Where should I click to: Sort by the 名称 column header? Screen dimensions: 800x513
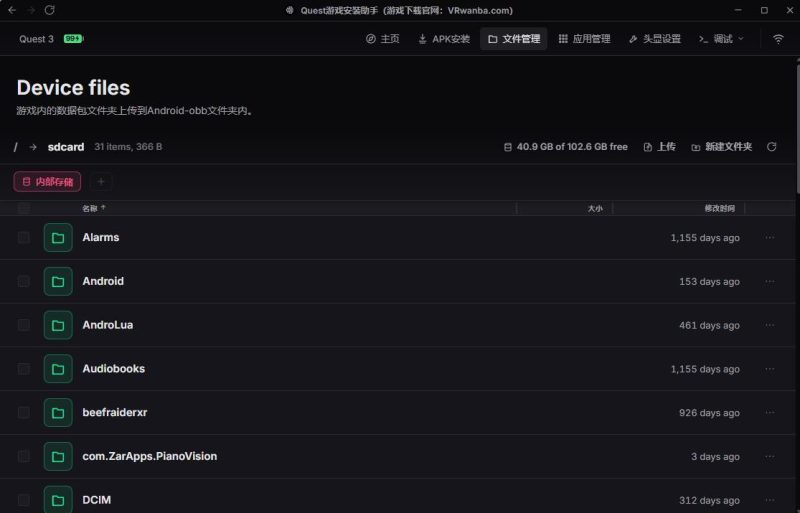pyautogui.click(x=94, y=208)
